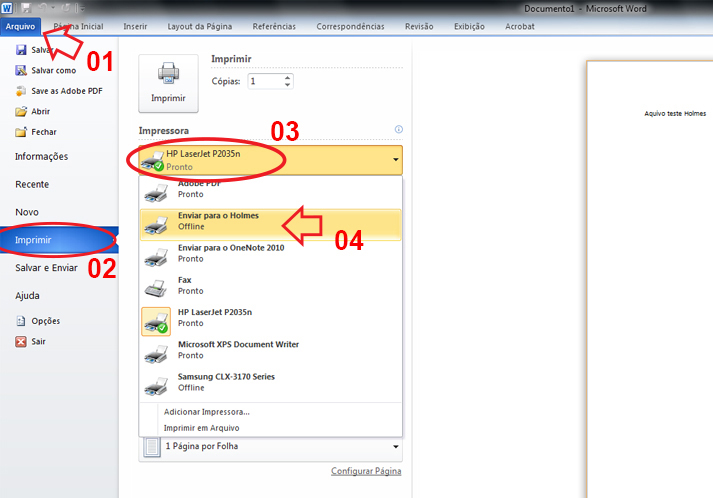The image size is (713, 498).
Task: Choose Enviar para o Holmes printer
Action: click(271, 225)
